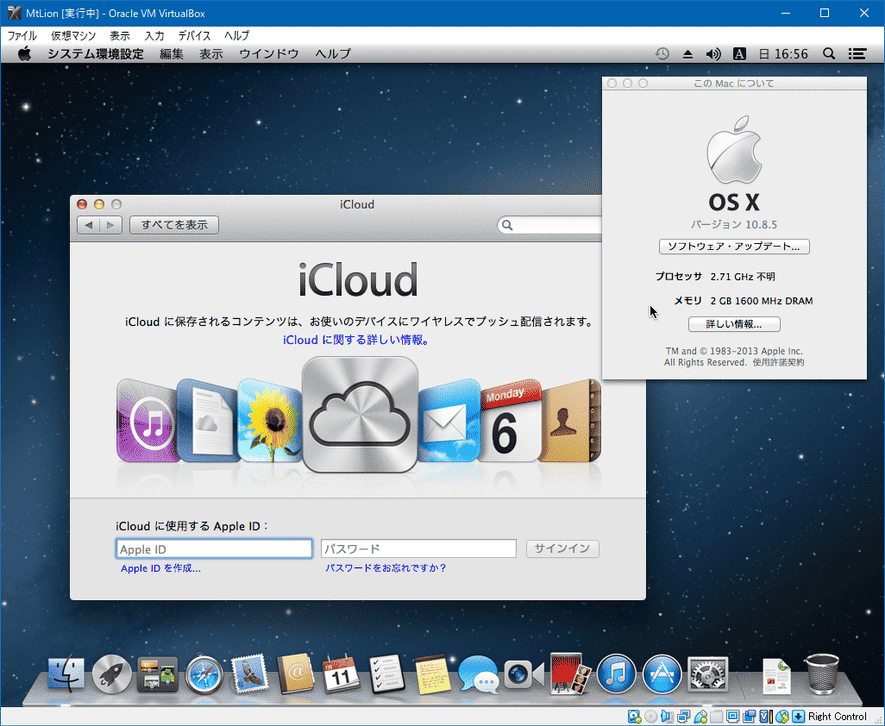
Task: Open the Trash in the Dock
Action: coord(821,673)
